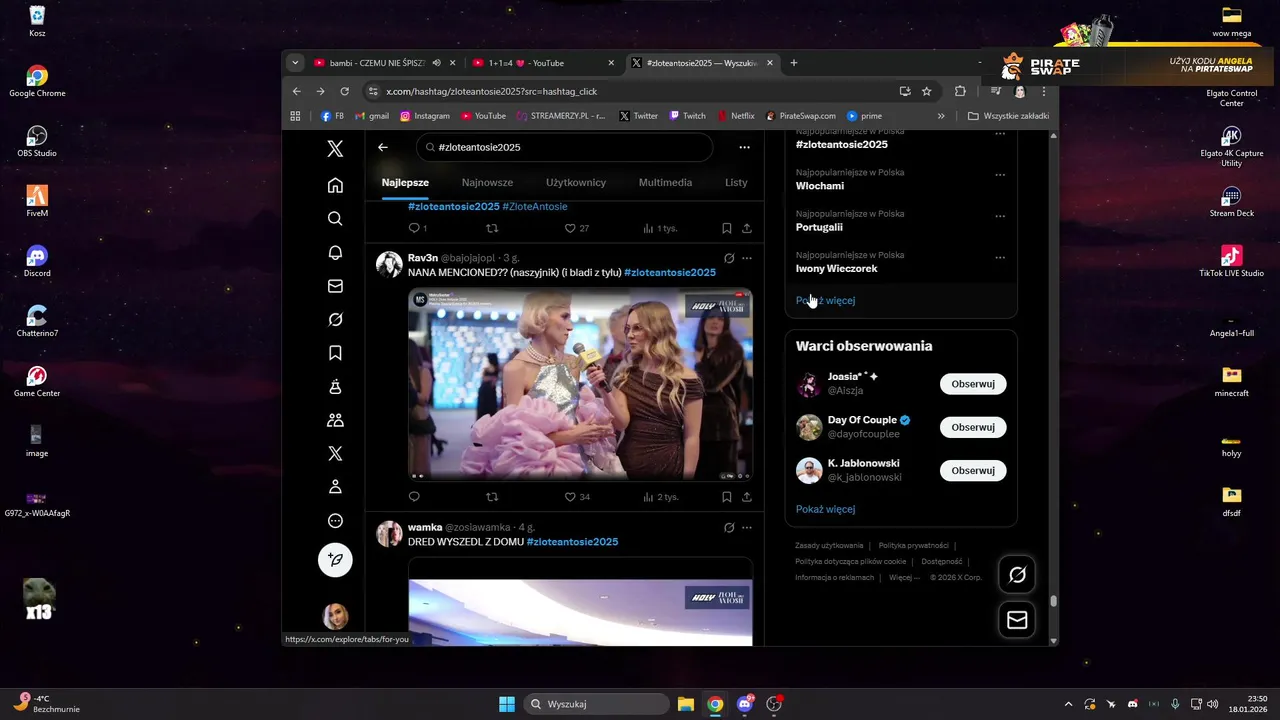Screen dimensions: 1280x720
Task: Open more options for Iwony Wieczorek trend
Action: coord(1000,257)
